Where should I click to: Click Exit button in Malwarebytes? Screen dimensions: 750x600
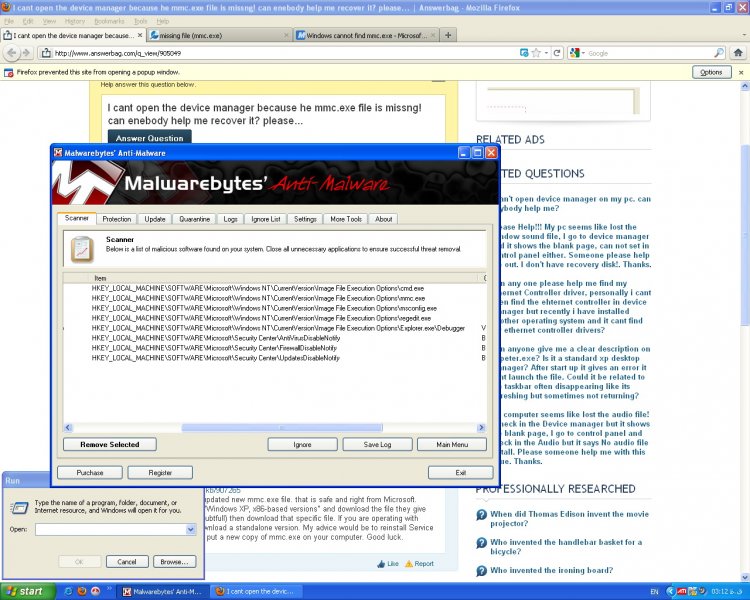461,473
